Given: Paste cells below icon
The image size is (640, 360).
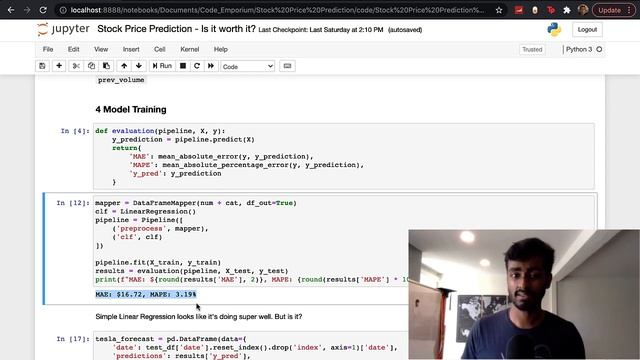Looking at the screenshot, I should click(x=106, y=66).
